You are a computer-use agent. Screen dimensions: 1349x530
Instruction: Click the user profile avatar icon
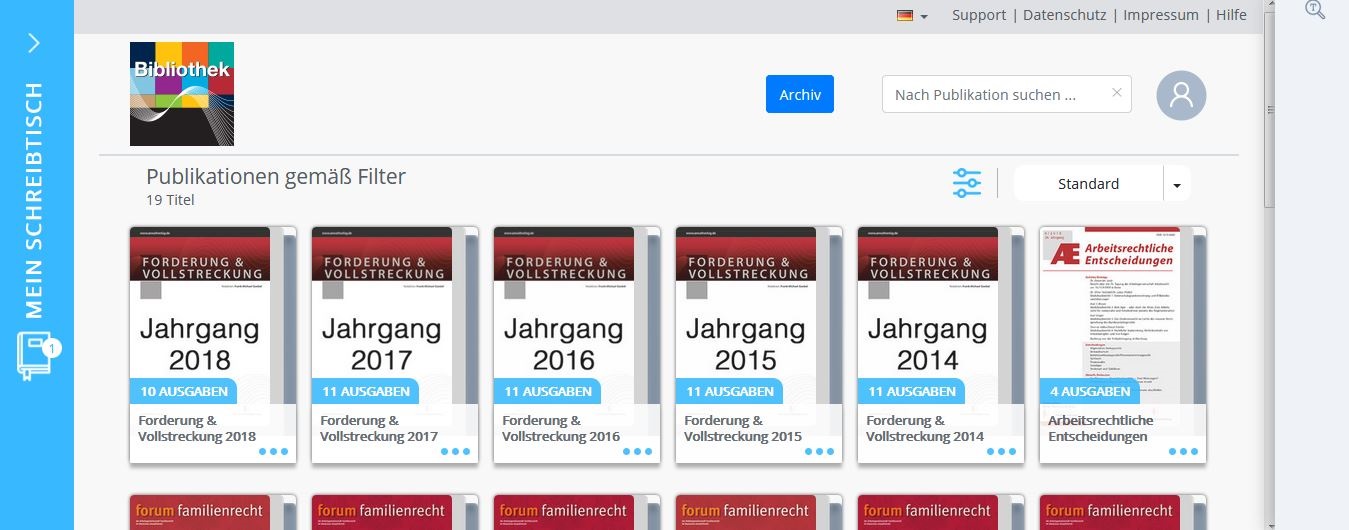pos(1181,95)
